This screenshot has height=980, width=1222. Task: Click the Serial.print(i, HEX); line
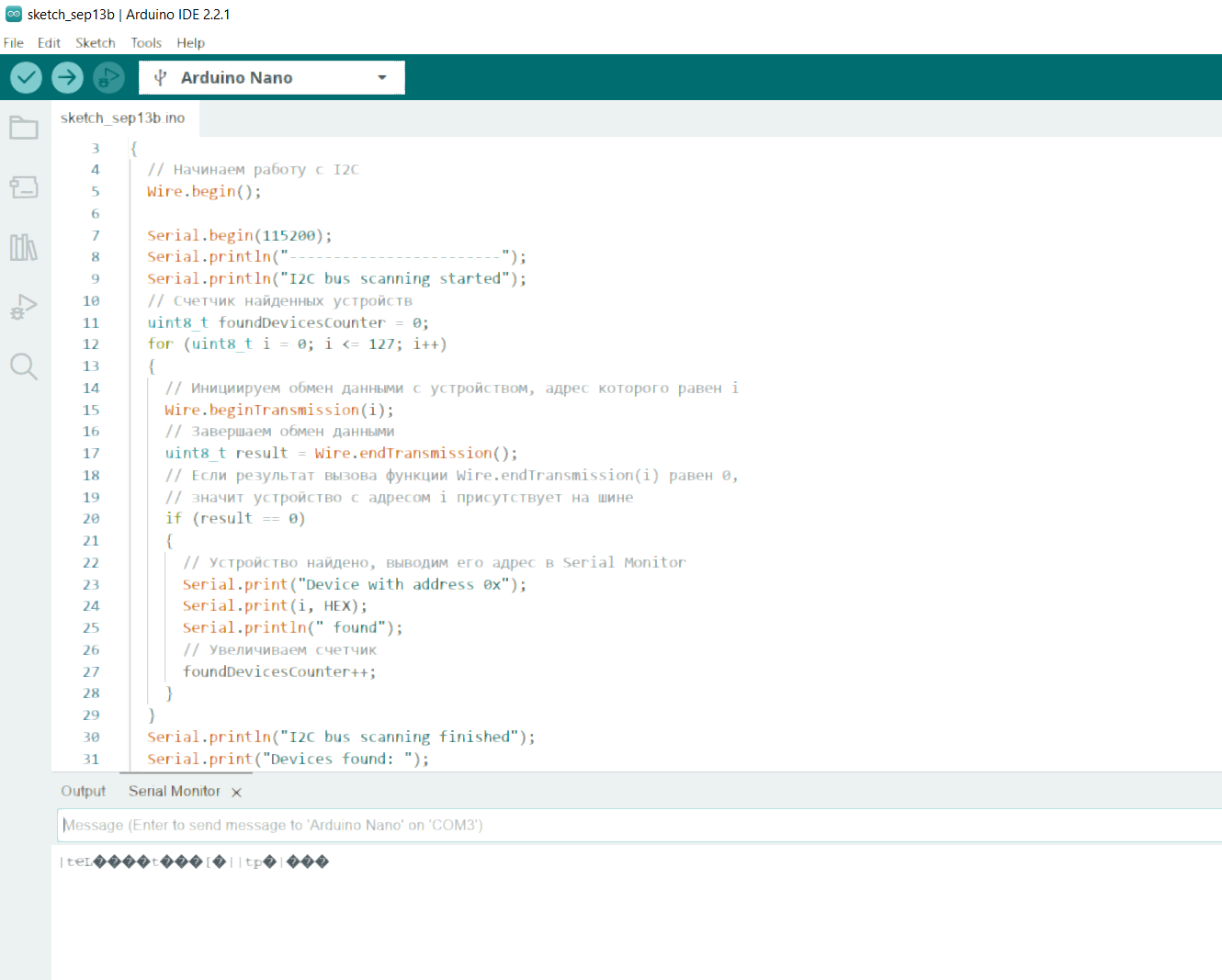pyautogui.click(x=275, y=605)
